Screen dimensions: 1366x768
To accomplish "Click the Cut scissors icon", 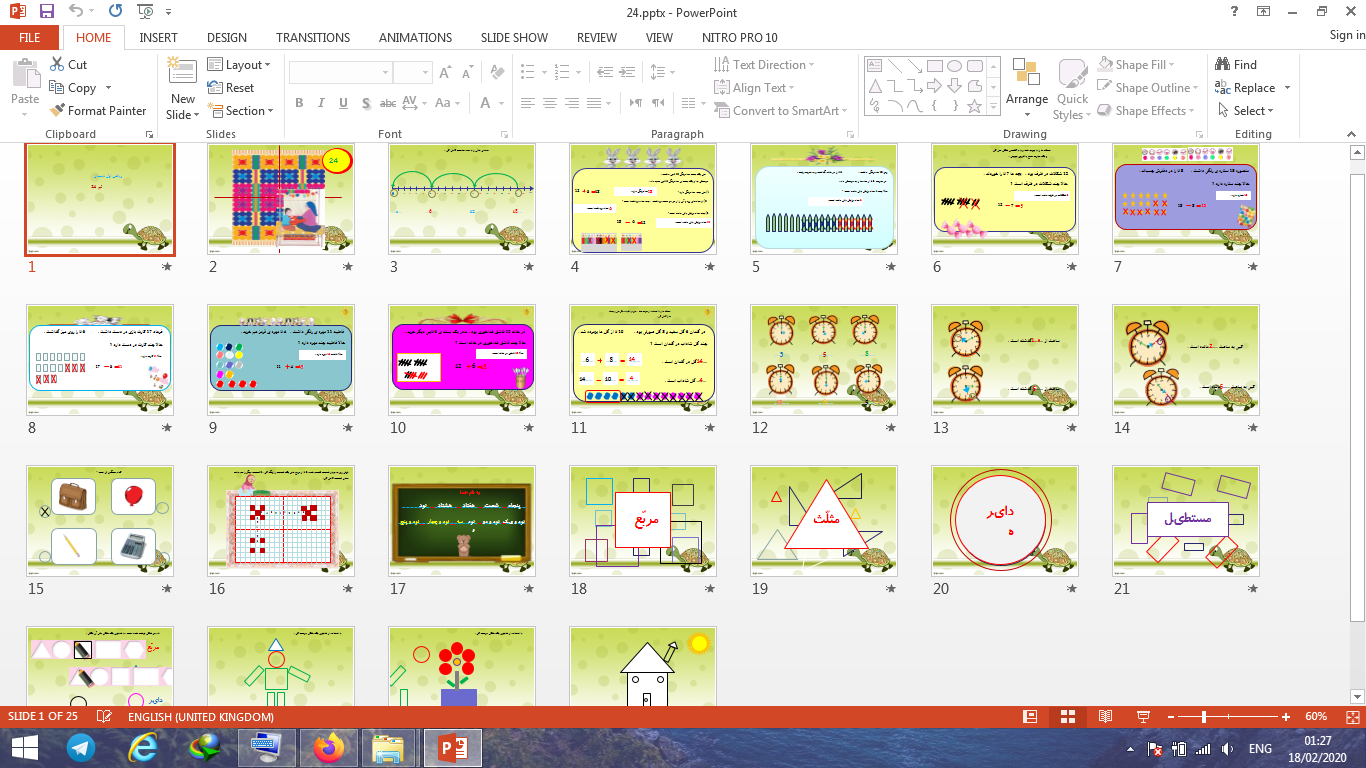I will click(57, 65).
